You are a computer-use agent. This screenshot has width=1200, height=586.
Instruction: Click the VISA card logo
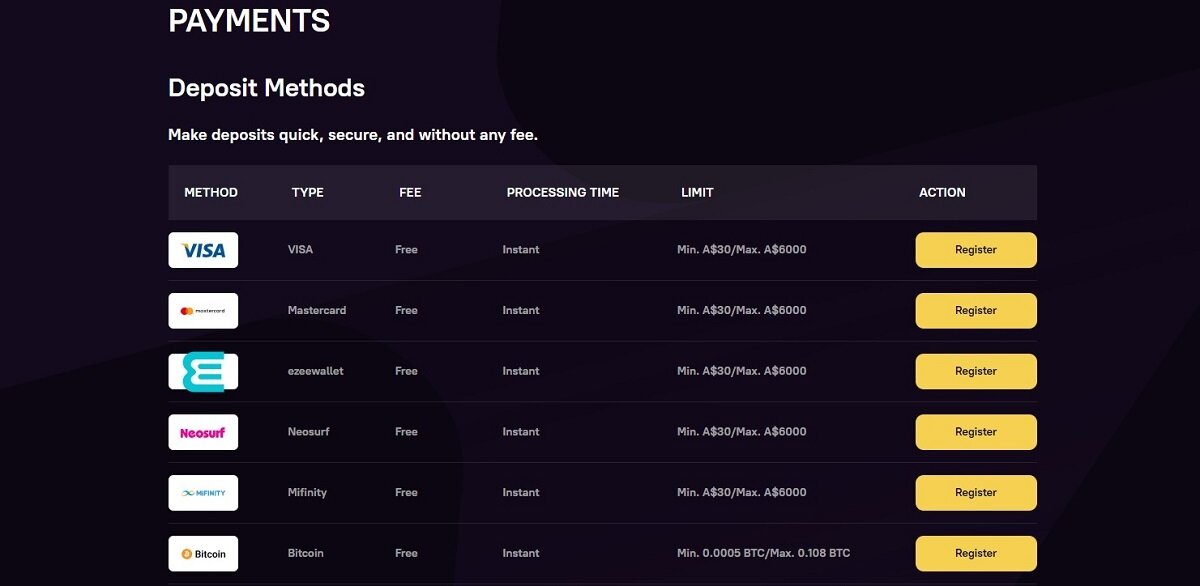(203, 250)
